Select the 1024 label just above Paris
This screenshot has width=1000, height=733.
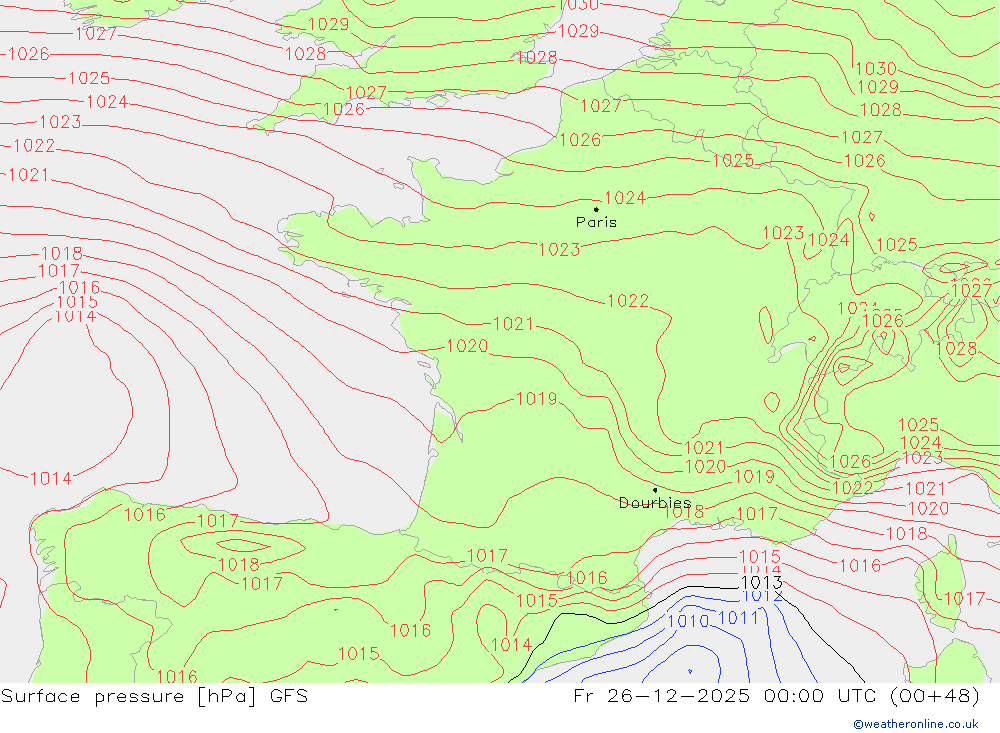pos(624,198)
